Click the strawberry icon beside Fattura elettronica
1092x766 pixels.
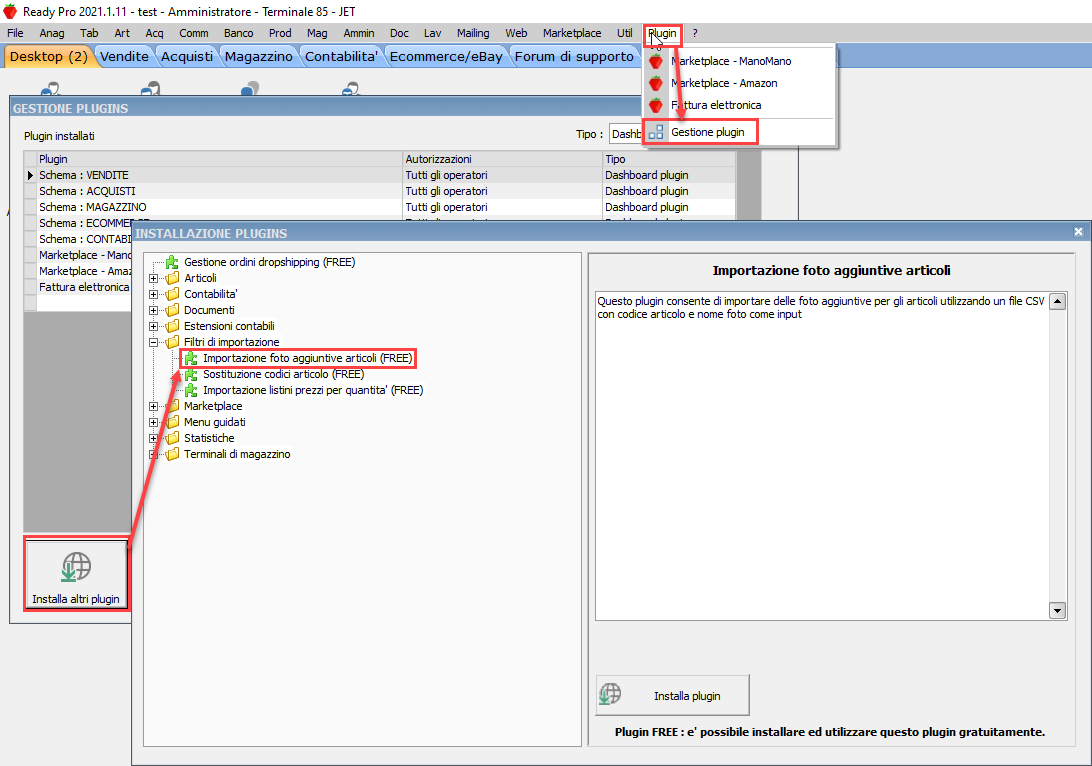coord(655,105)
